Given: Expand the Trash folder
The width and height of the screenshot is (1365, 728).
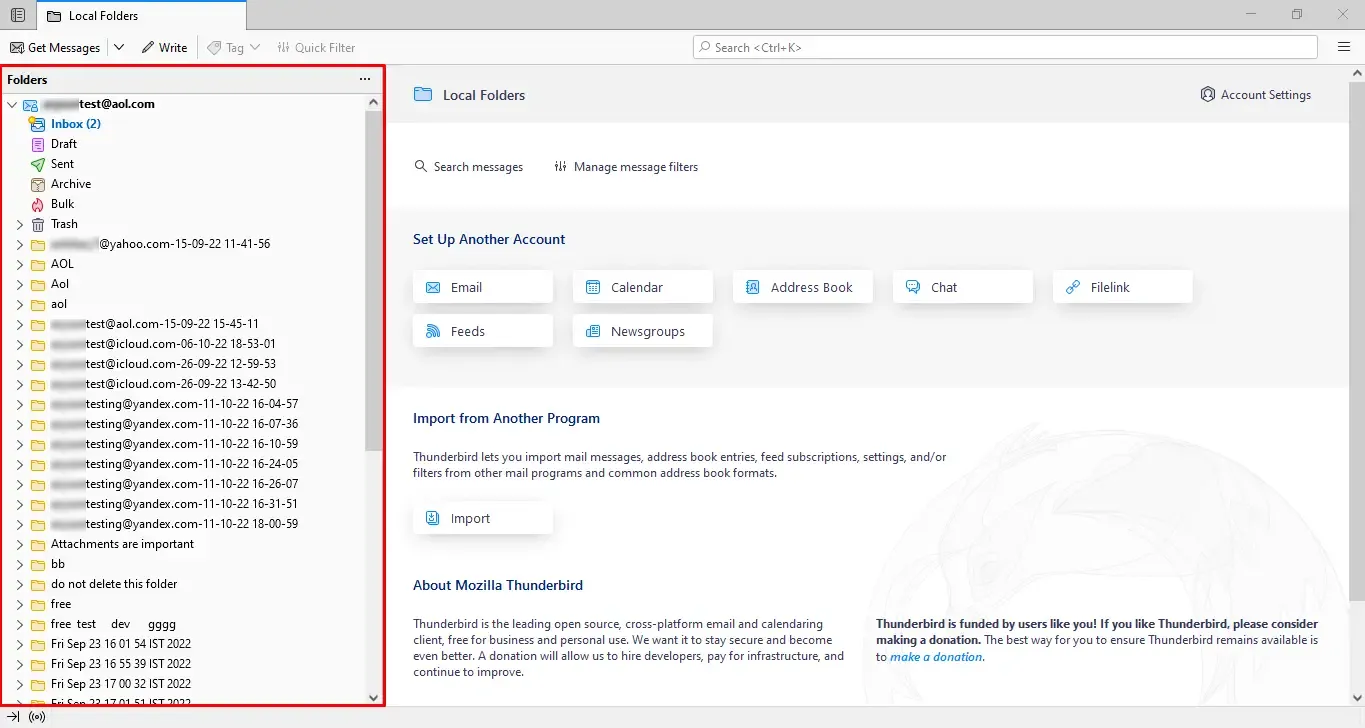Looking at the screenshot, I should (x=20, y=224).
